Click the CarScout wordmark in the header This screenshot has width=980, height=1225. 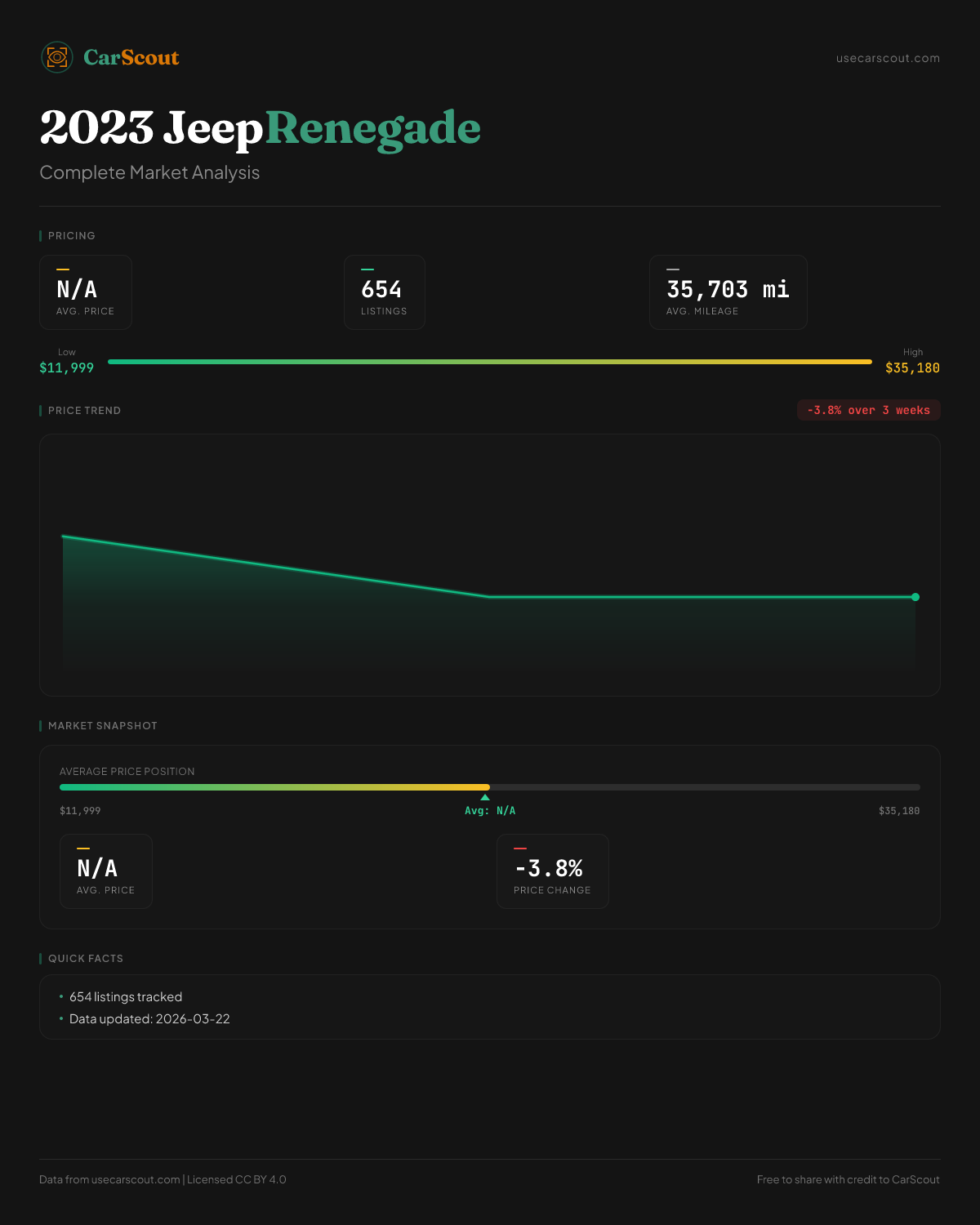pyautogui.click(x=131, y=57)
